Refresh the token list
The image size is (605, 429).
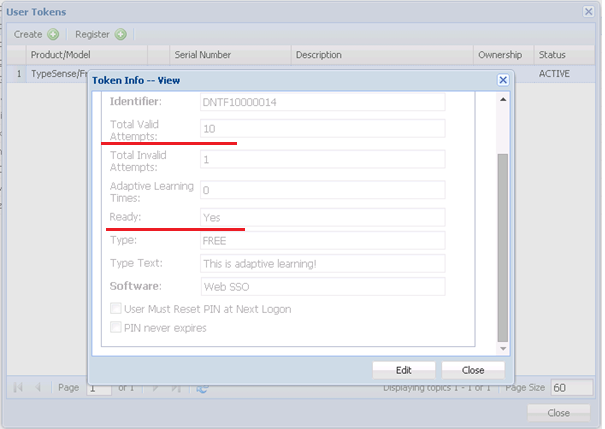(x=202, y=387)
